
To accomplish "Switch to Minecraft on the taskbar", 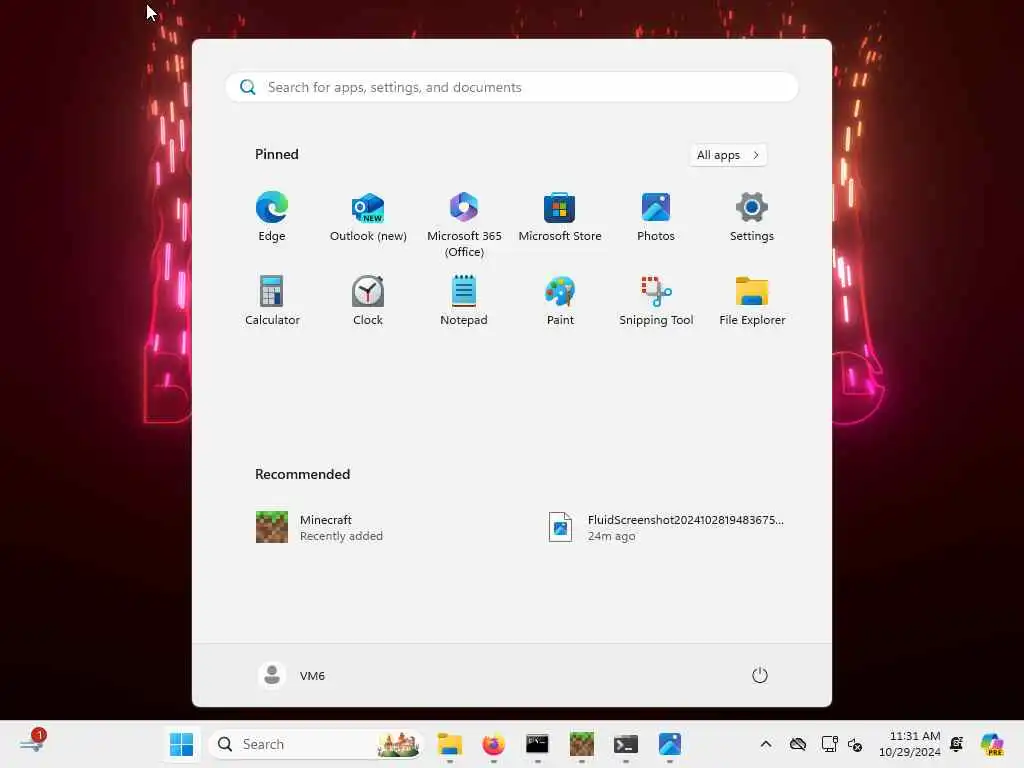I will pos(581,744).
